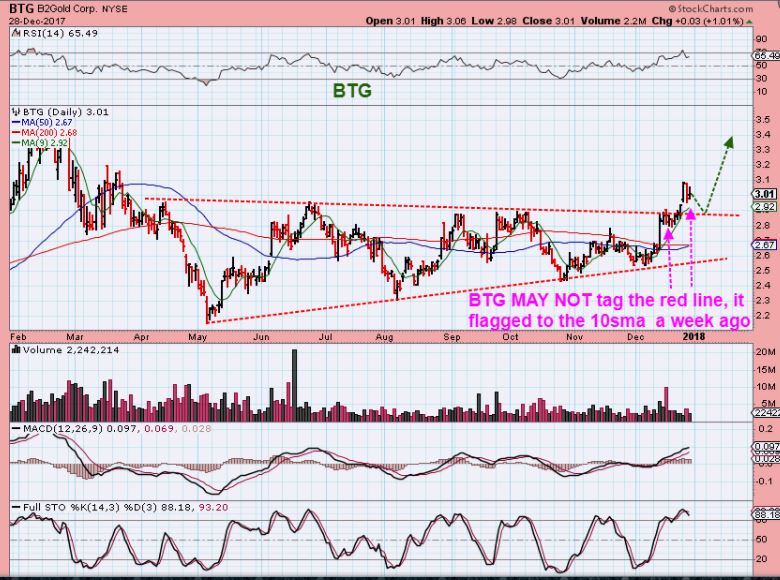Screen dimensions: 780x580
Task: Click the 20M volume axis label
Action: 765,352
